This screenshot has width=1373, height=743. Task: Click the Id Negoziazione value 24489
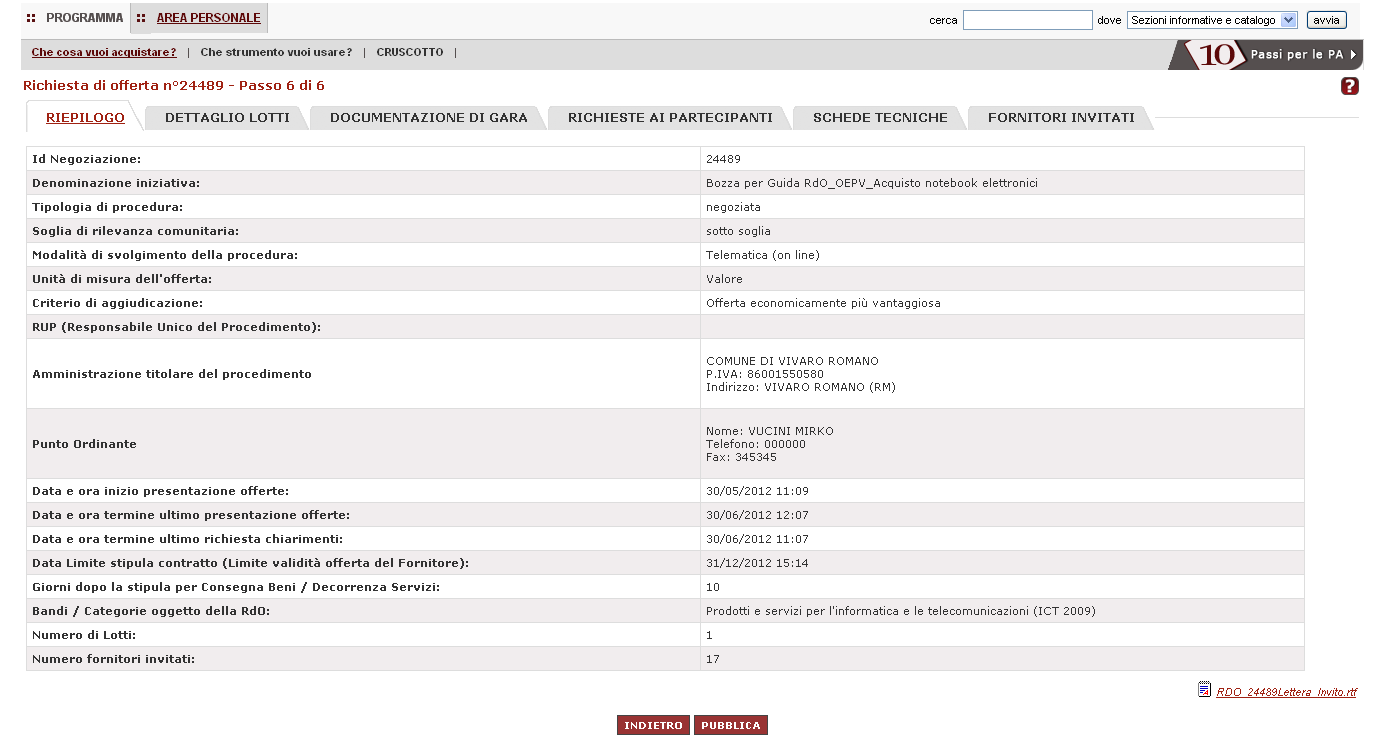723,159
